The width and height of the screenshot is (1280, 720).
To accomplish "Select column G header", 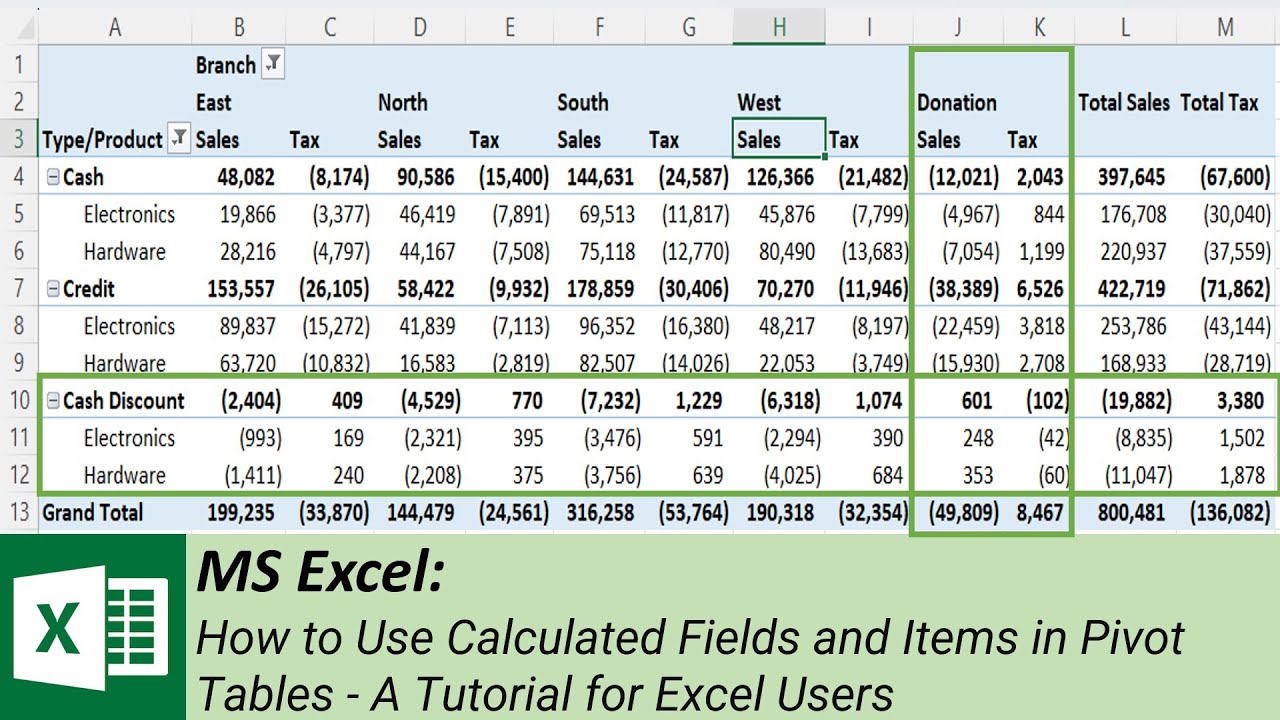I will coord(688,28).
